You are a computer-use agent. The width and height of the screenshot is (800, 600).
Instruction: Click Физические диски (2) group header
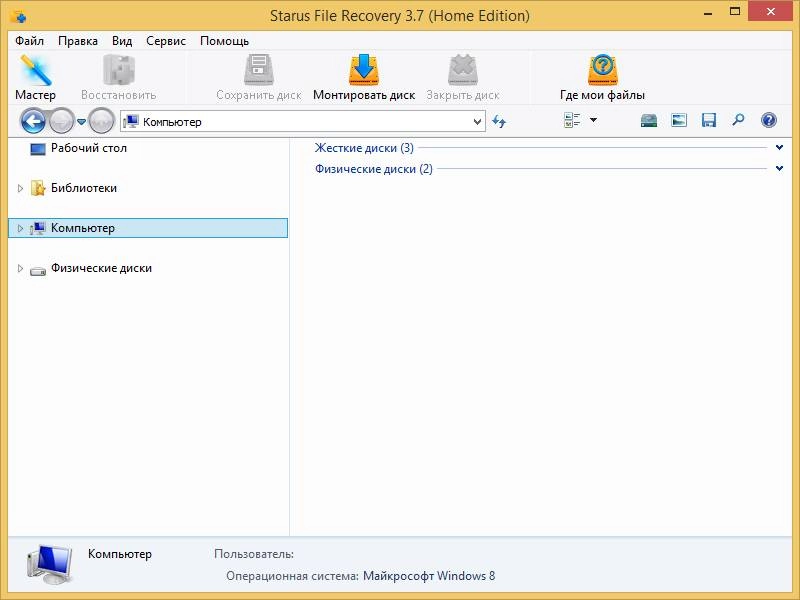point(373,169)
